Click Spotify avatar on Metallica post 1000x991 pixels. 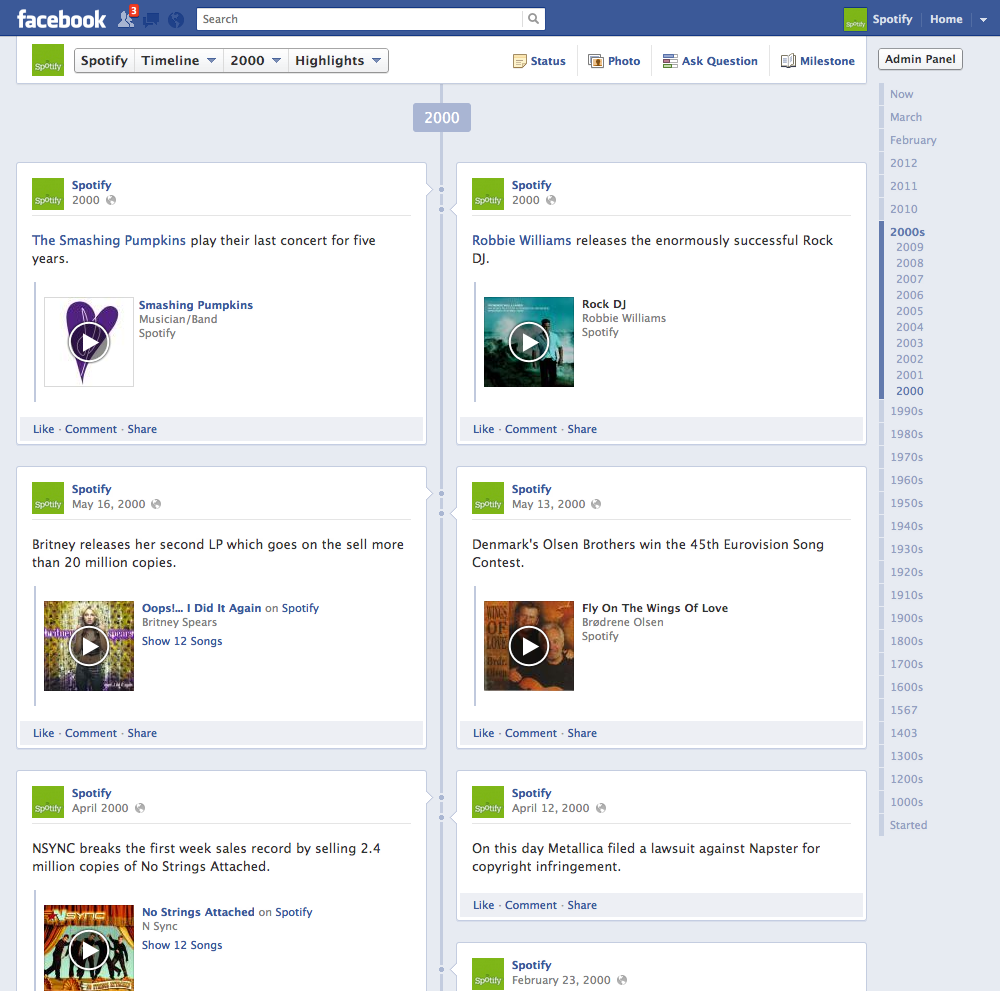point(488,802)
